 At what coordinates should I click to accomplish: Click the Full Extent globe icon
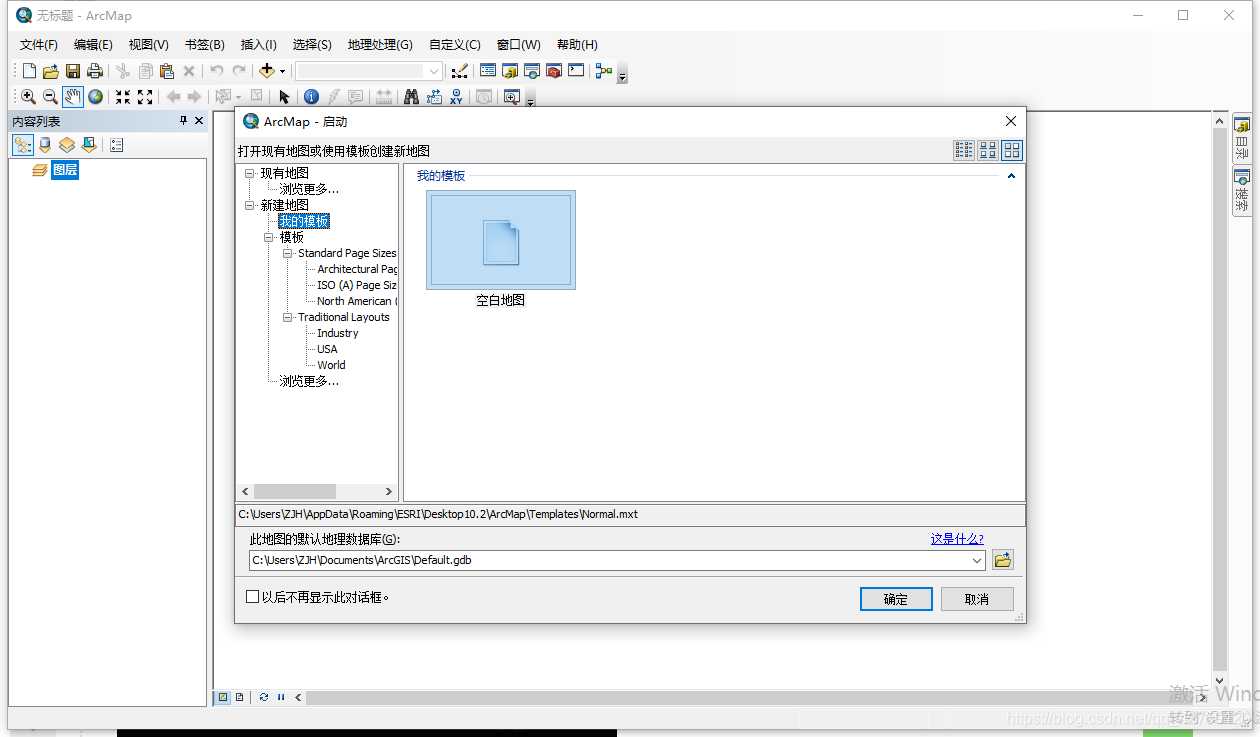point(96,97)
